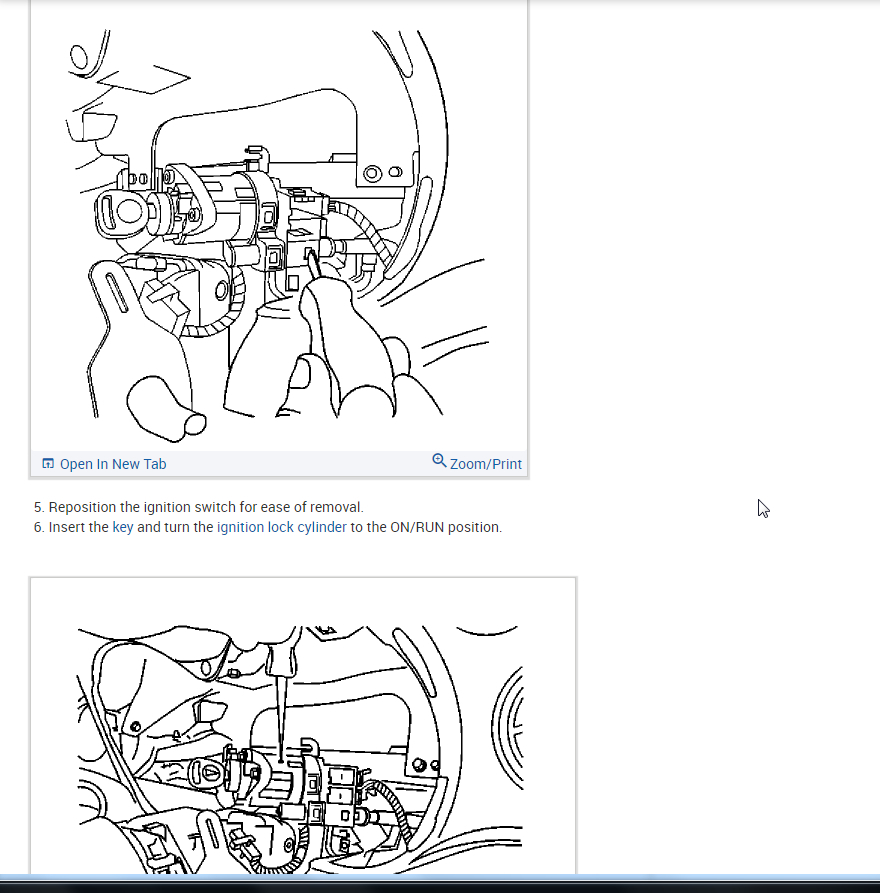Click the Zoom/Print link

485,464
